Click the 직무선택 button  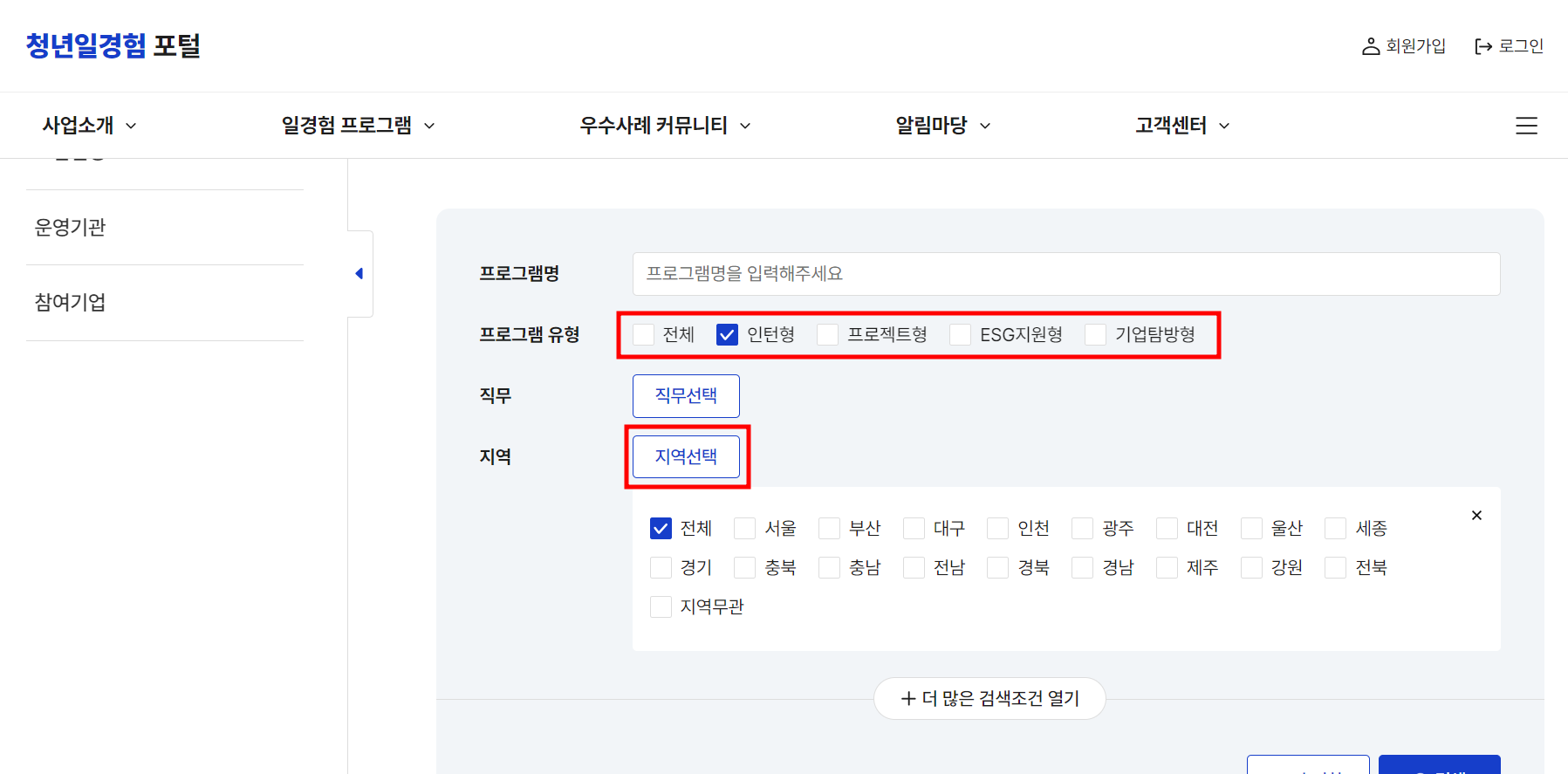coord(686,396)
